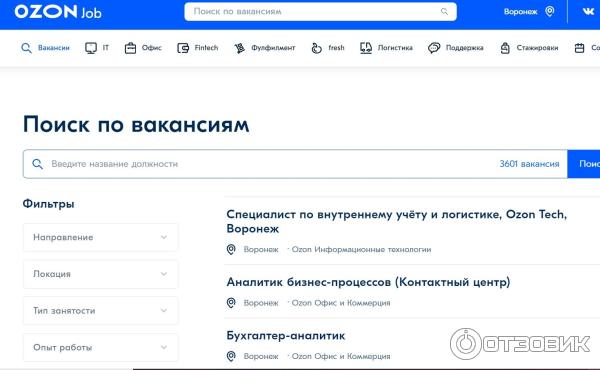Click the chevron in Тип занятости dropdown
Viewport: 600px width, 370px height.
pyautogui.click(x=164, y=311)
